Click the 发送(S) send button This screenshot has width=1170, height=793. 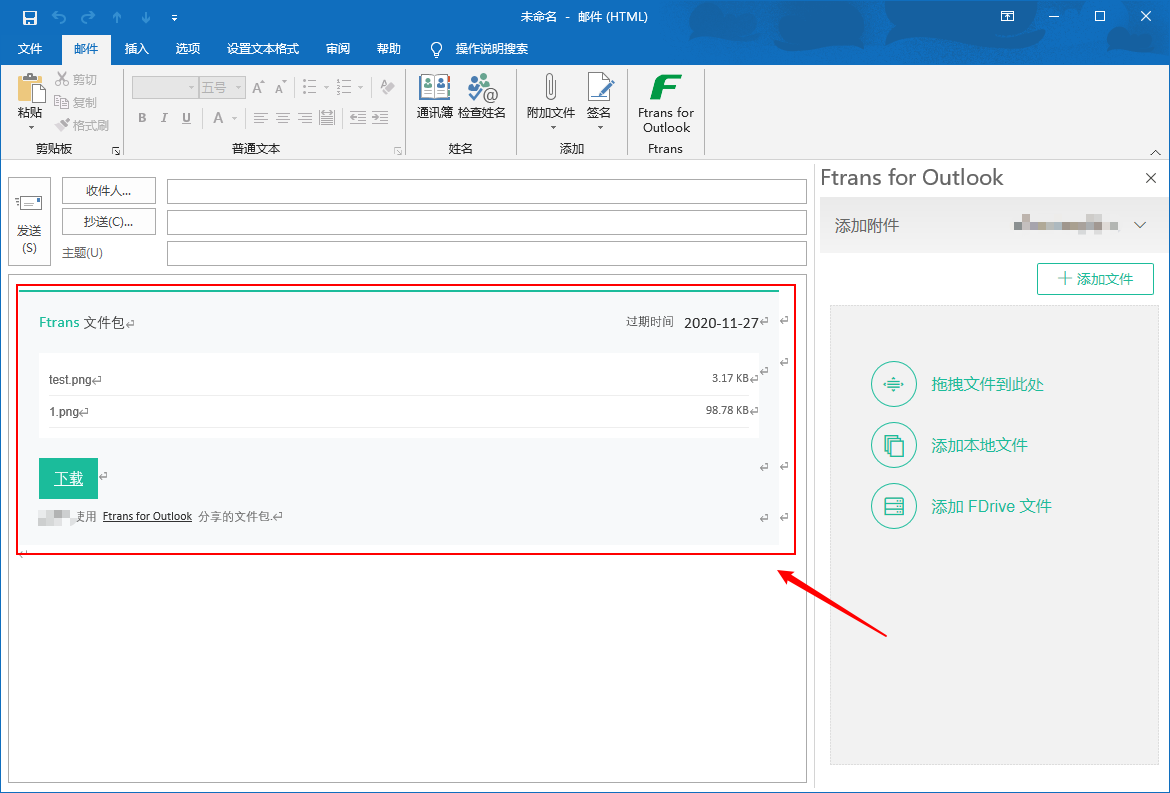tap(29, 222)
